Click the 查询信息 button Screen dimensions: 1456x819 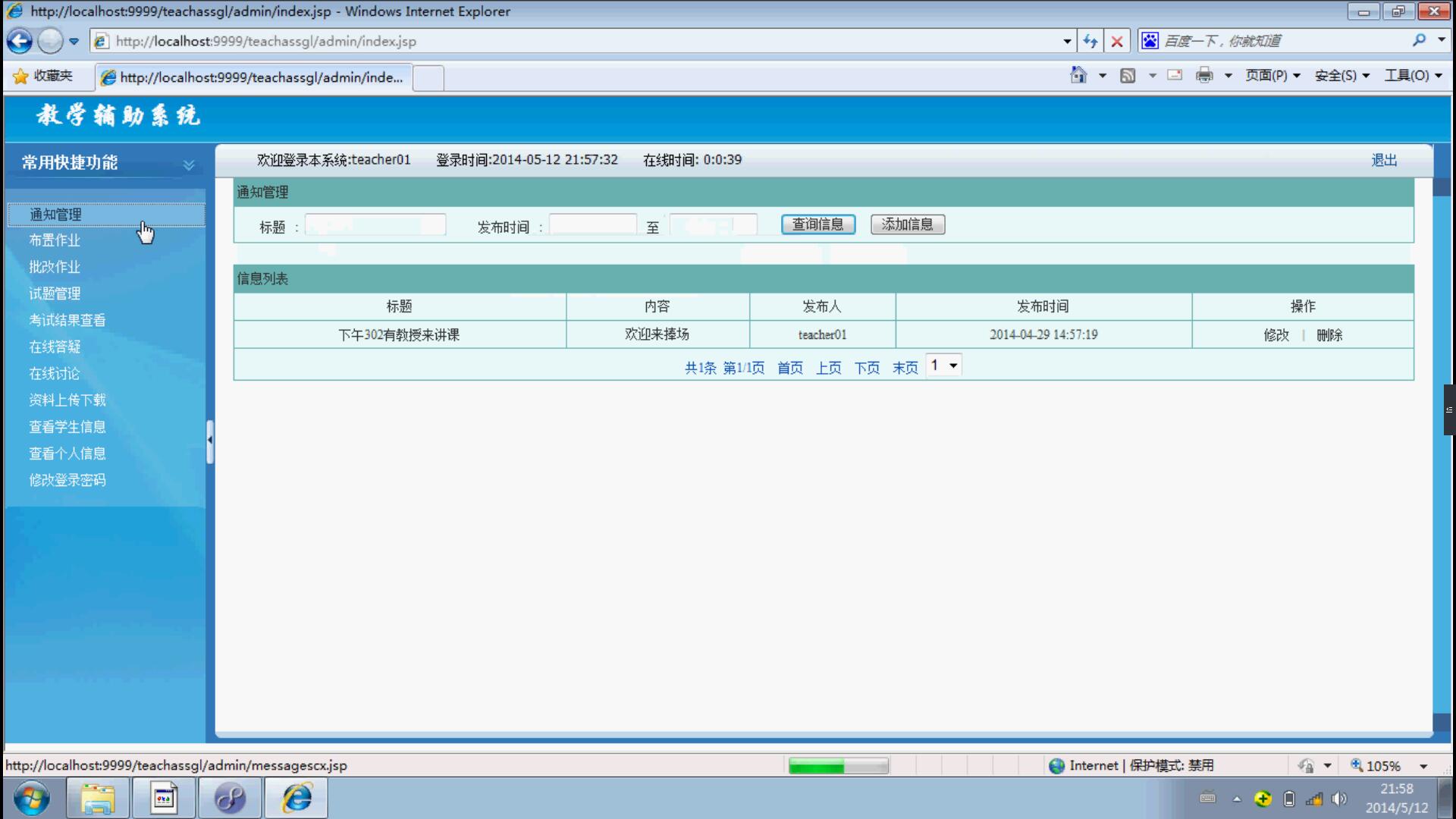point(818,224)
